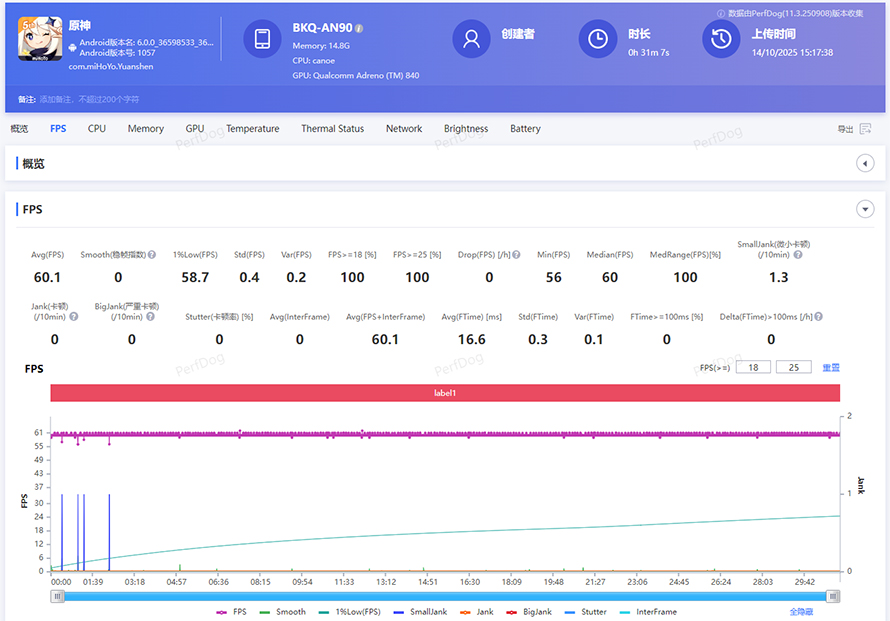This screenshot has width=890, height=621.
Task: Click the device info icon beside BKQ-AN90
Action: (359, 29)
